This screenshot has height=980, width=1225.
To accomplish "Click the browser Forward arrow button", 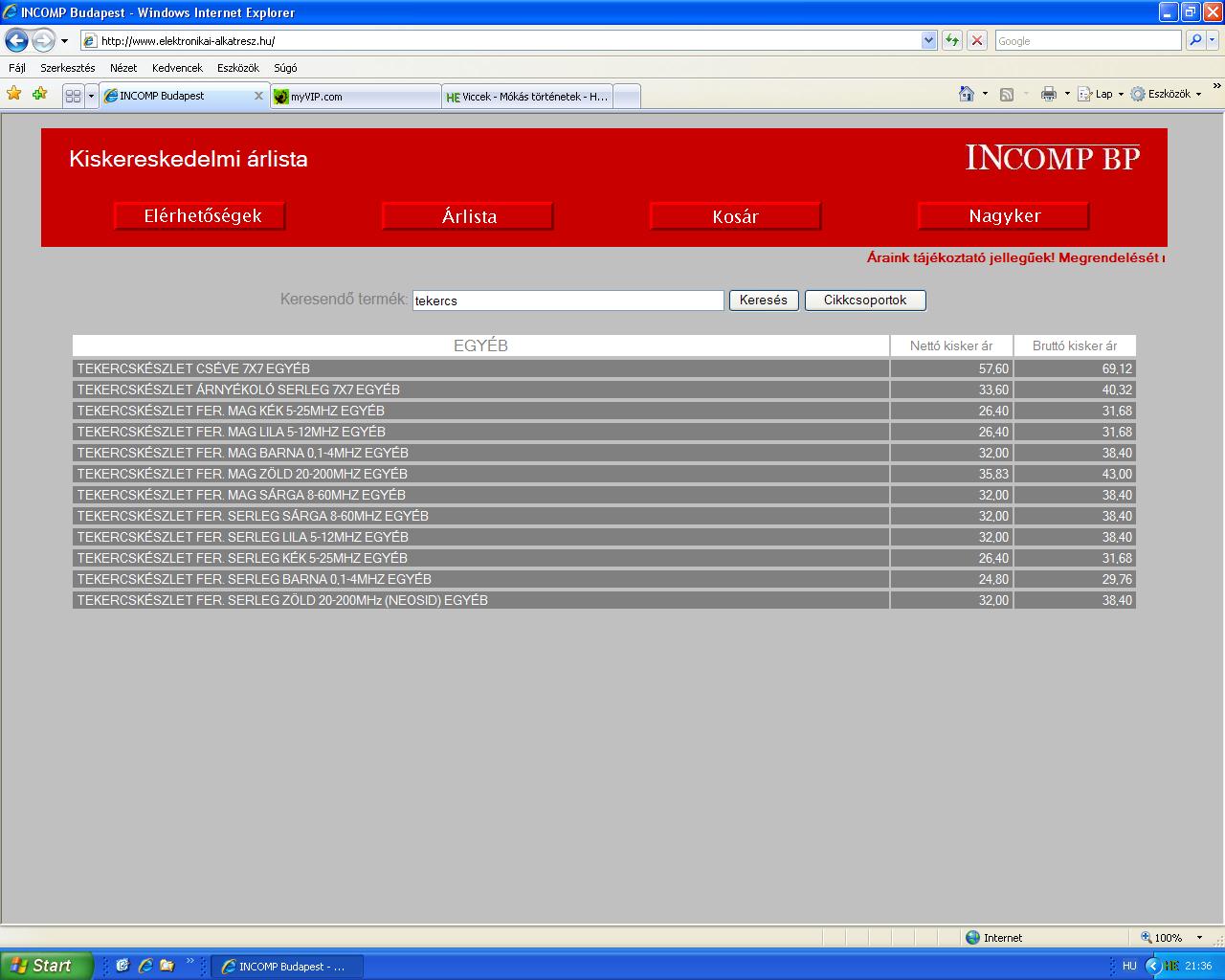I will (x=43, y=40).
